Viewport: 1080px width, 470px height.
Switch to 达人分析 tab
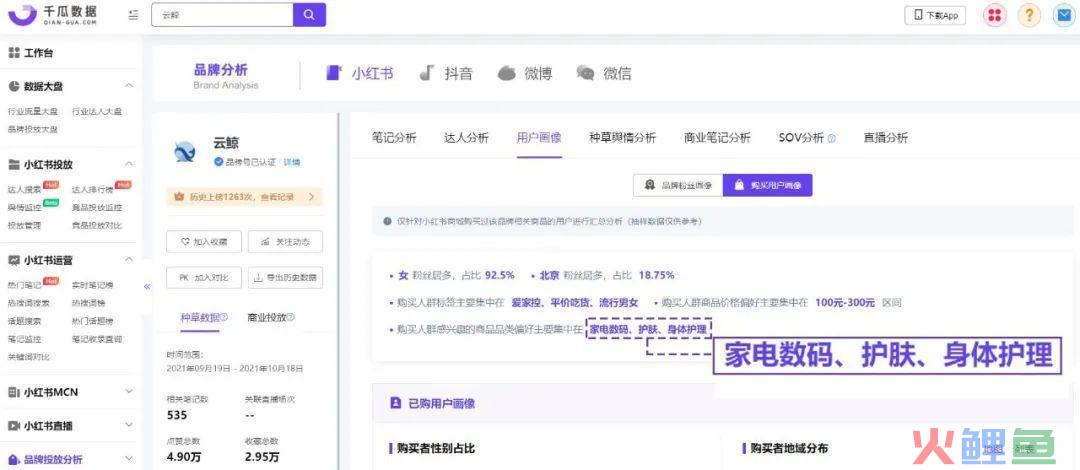pos(466,137)
